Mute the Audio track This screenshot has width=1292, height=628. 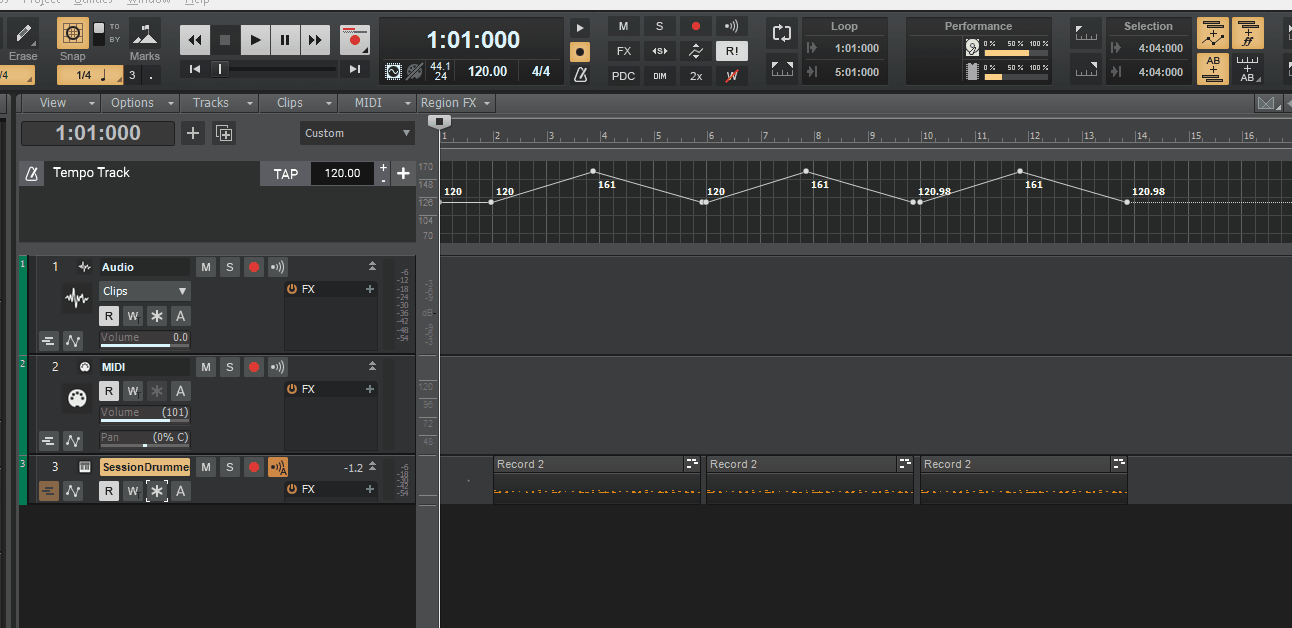(x=205, y=267)
